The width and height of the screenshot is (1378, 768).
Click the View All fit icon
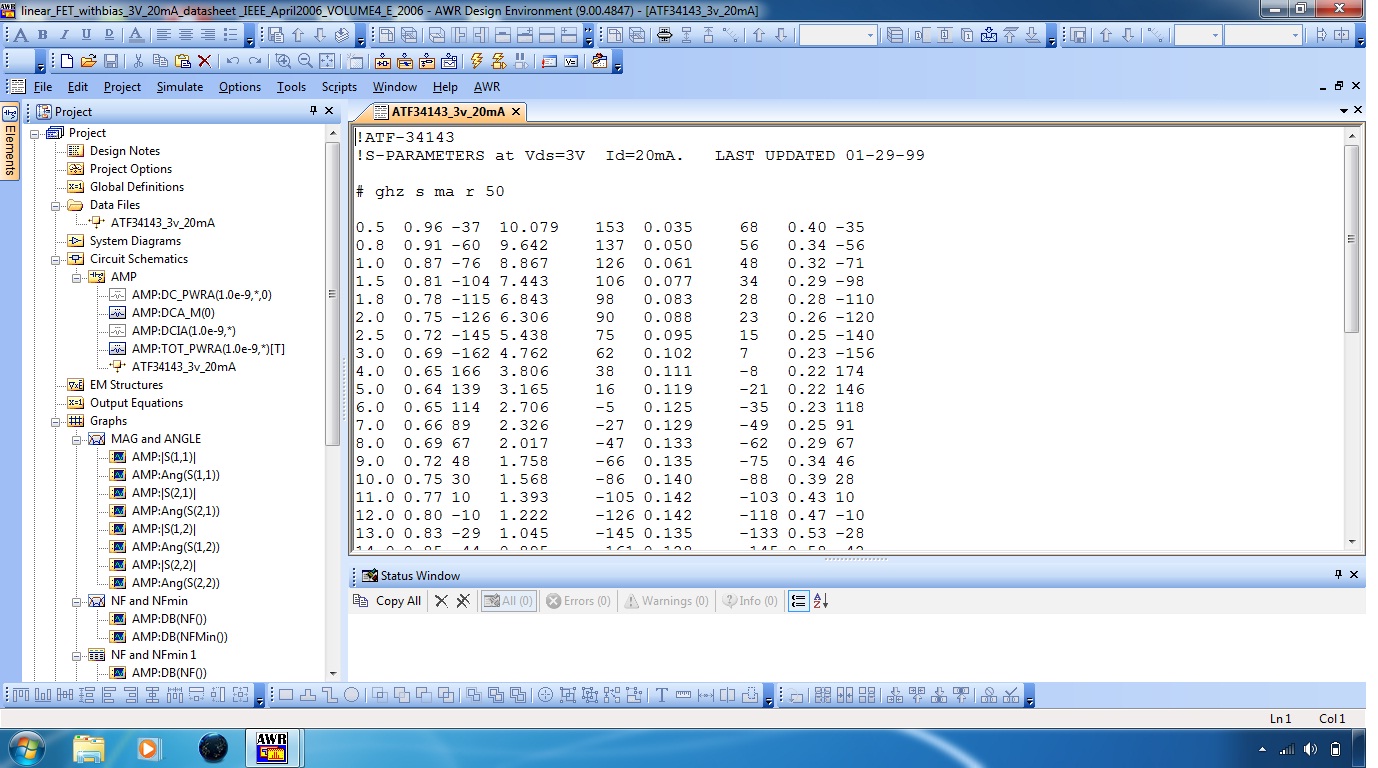pos(327,61)
